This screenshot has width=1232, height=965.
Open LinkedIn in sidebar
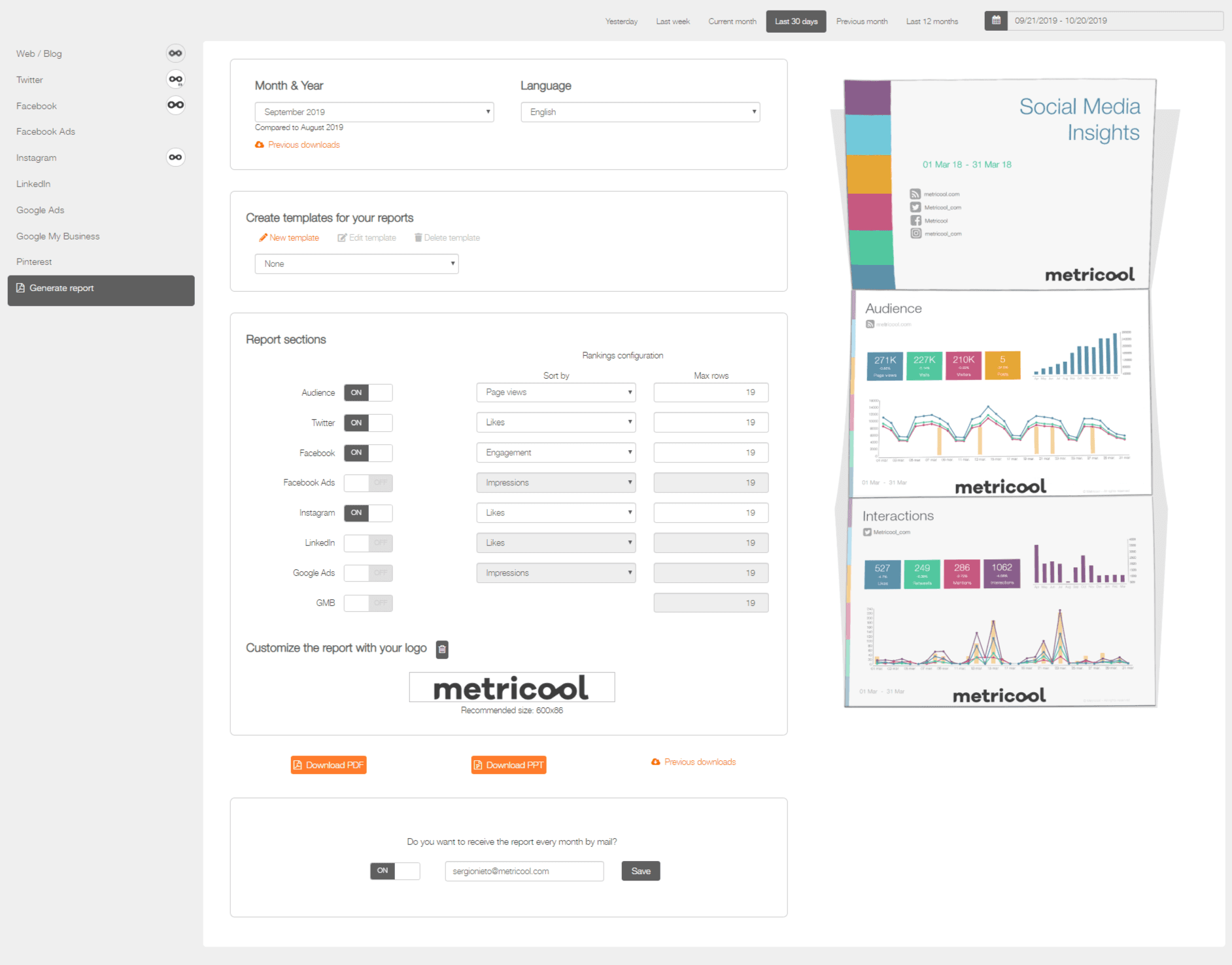tap(33, 184)
